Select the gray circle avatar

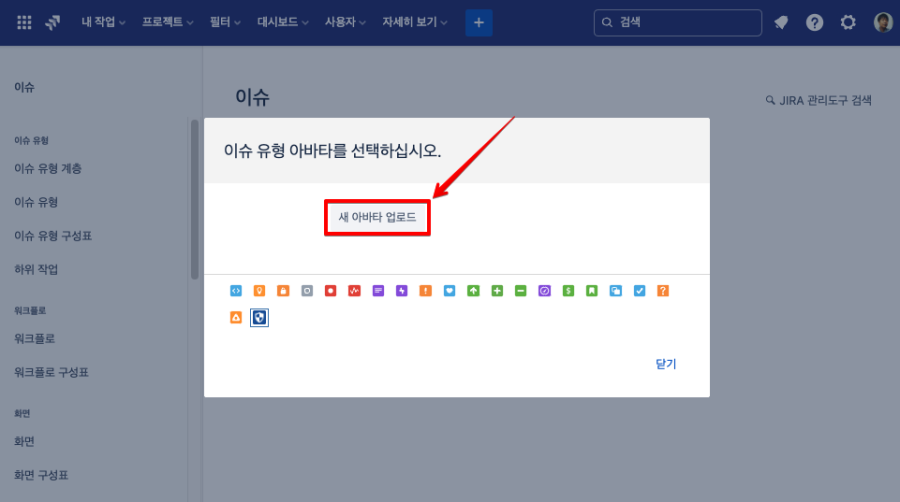point(307,291)
